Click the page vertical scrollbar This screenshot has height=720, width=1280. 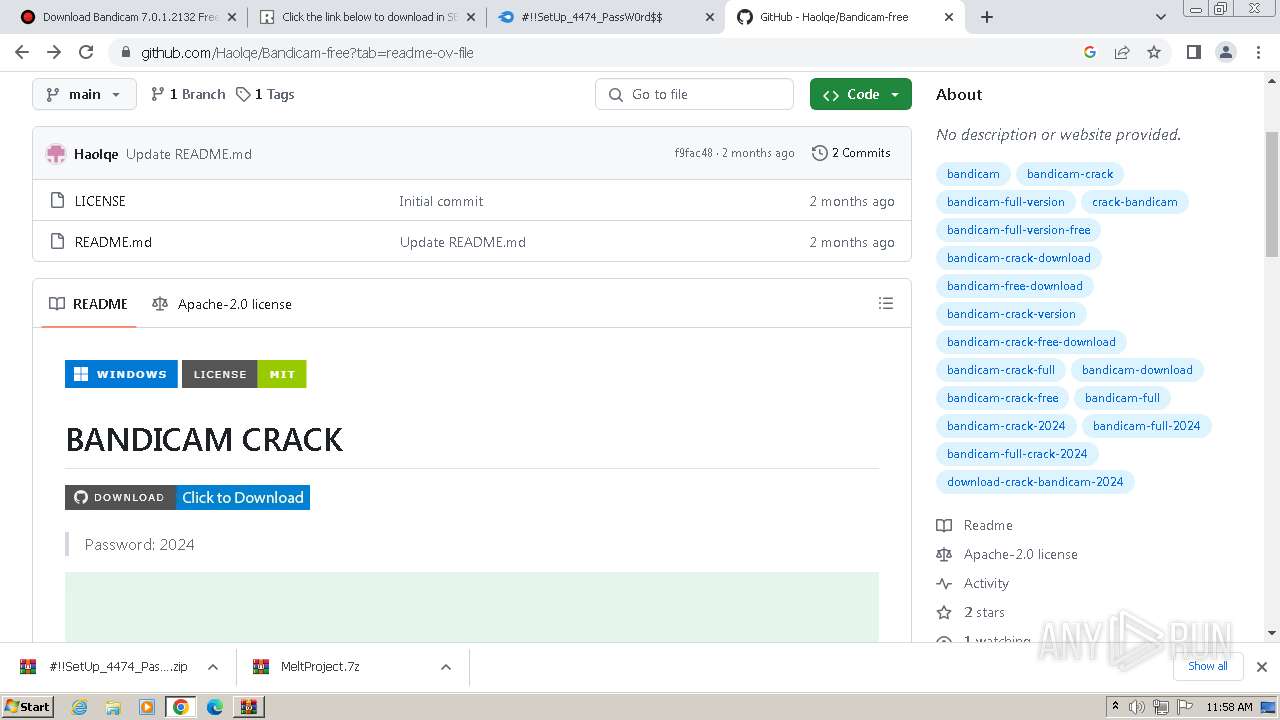(x=1272, y=195)
